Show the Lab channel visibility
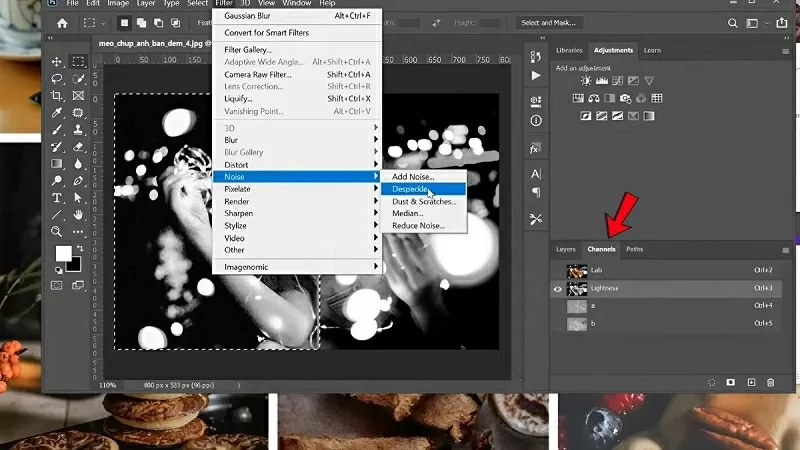800x450 pixels. tap(556, 270)
